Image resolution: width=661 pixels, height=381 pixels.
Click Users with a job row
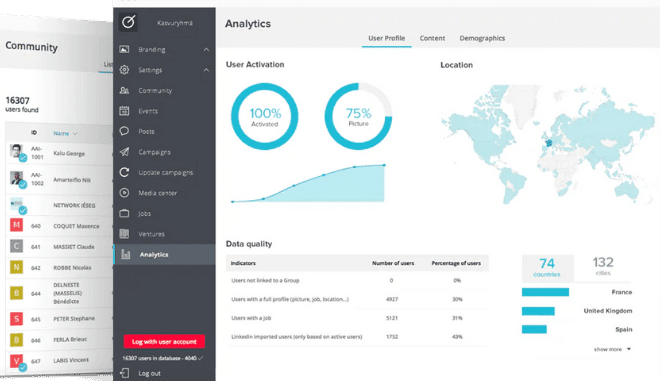[357, 318]
